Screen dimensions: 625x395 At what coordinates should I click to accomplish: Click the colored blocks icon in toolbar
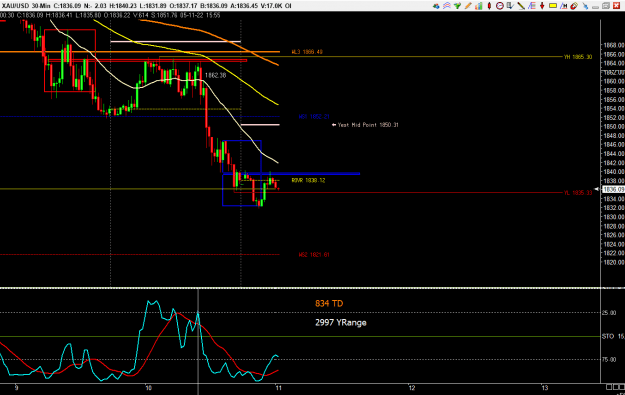[436, 6]
